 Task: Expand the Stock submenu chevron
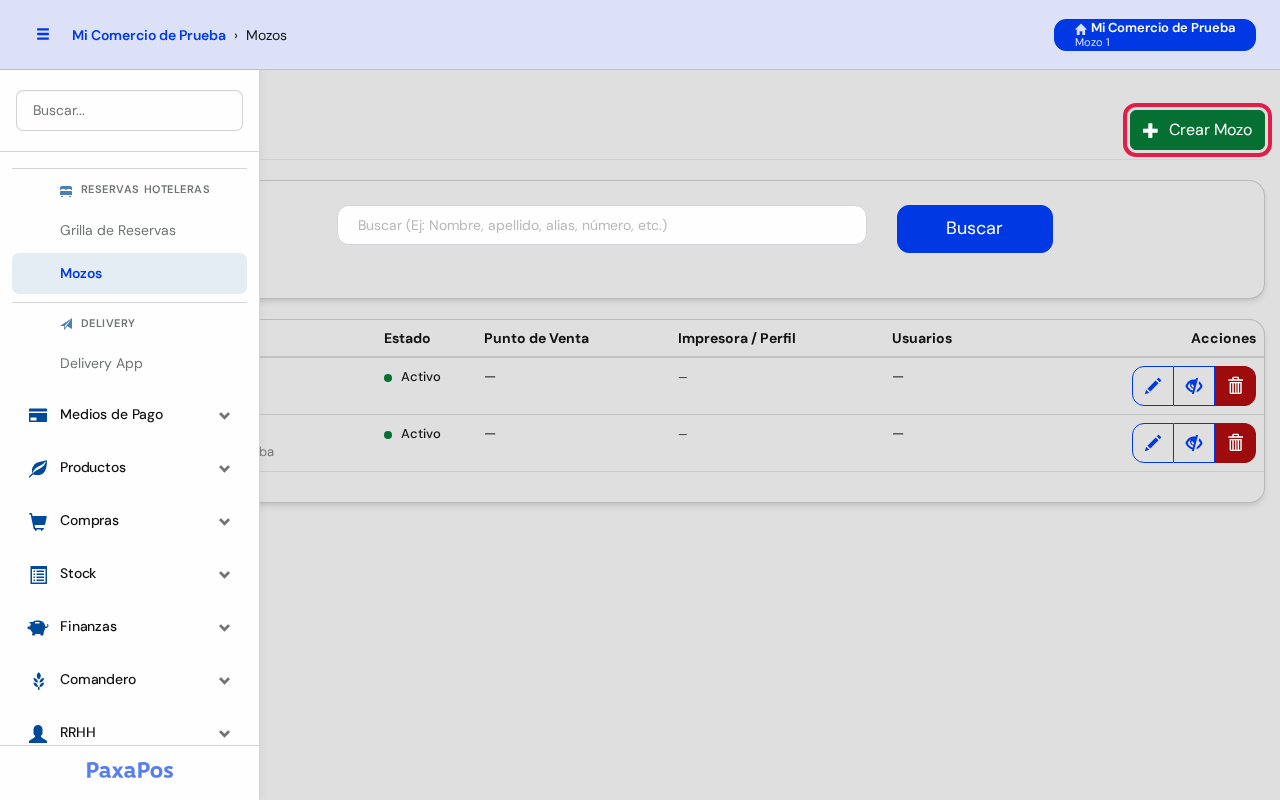click(225, 574)
